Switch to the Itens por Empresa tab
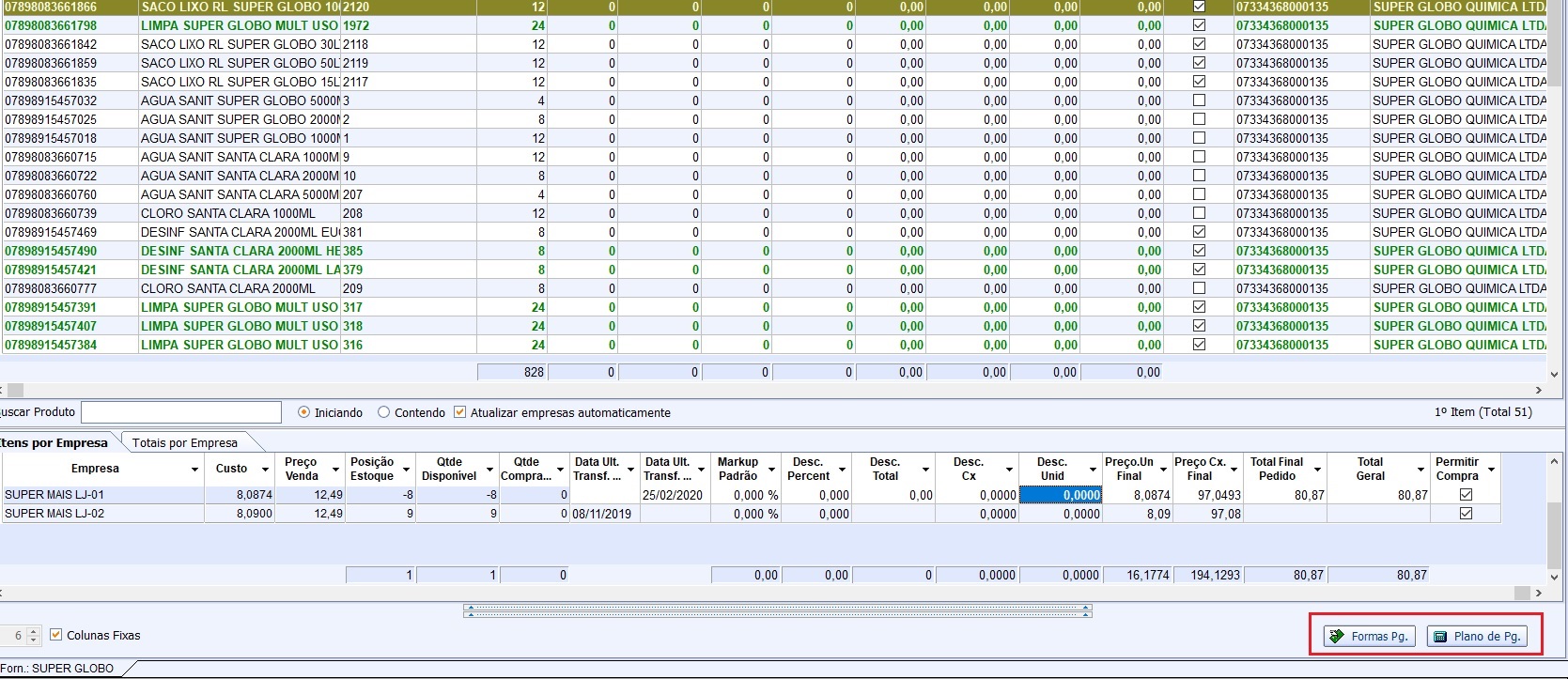 click(x=56, y=442)
